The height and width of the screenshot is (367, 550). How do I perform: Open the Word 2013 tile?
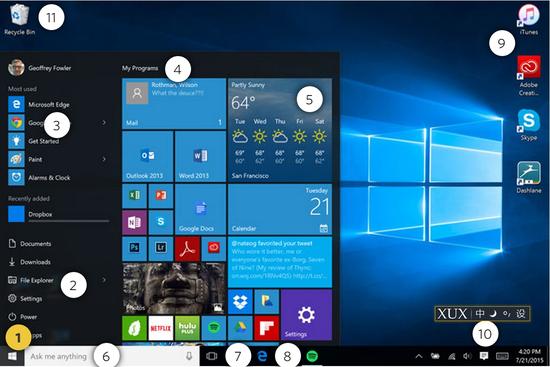tap(200, 156)
